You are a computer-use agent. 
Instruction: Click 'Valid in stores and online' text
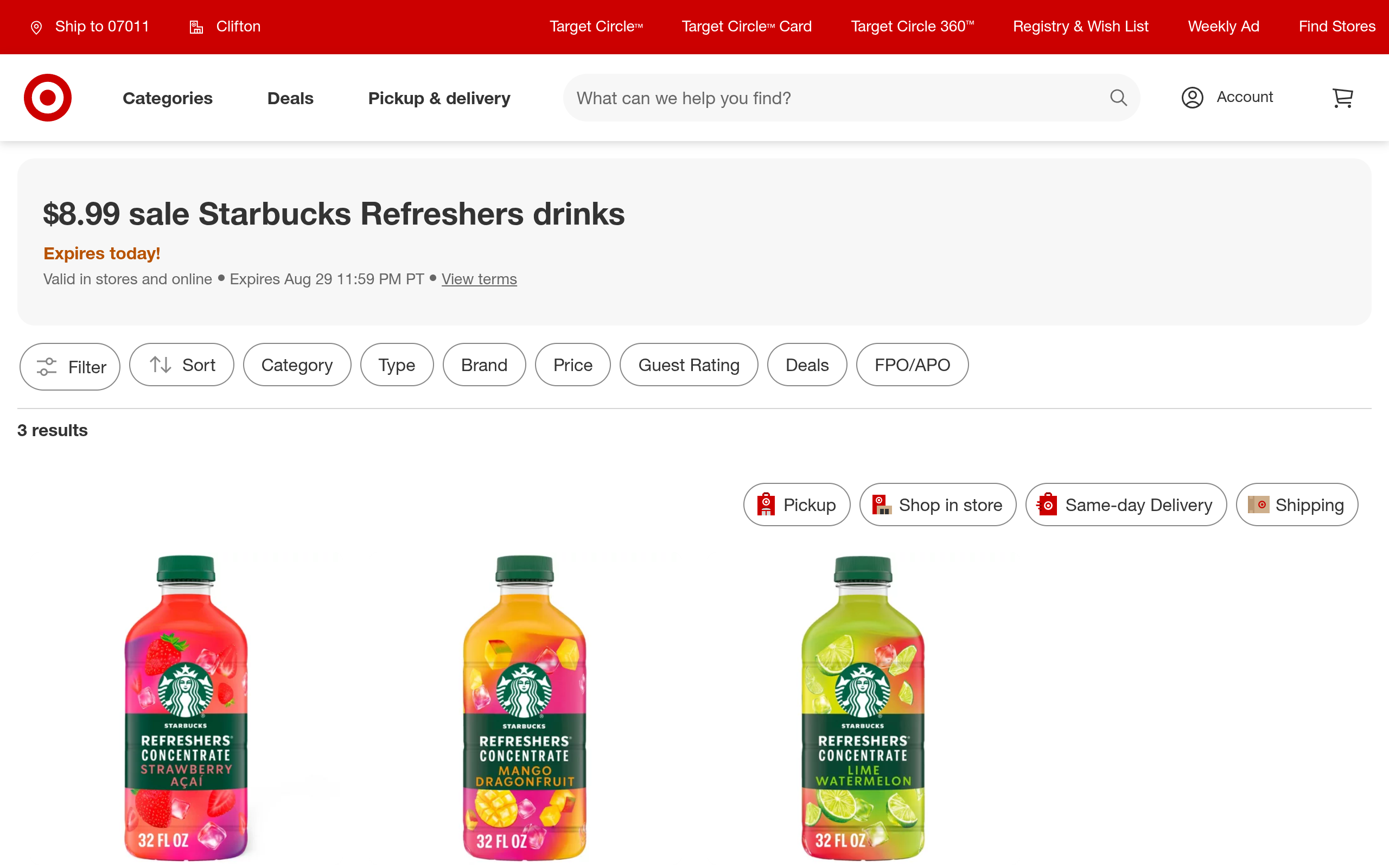pos(128,279)
